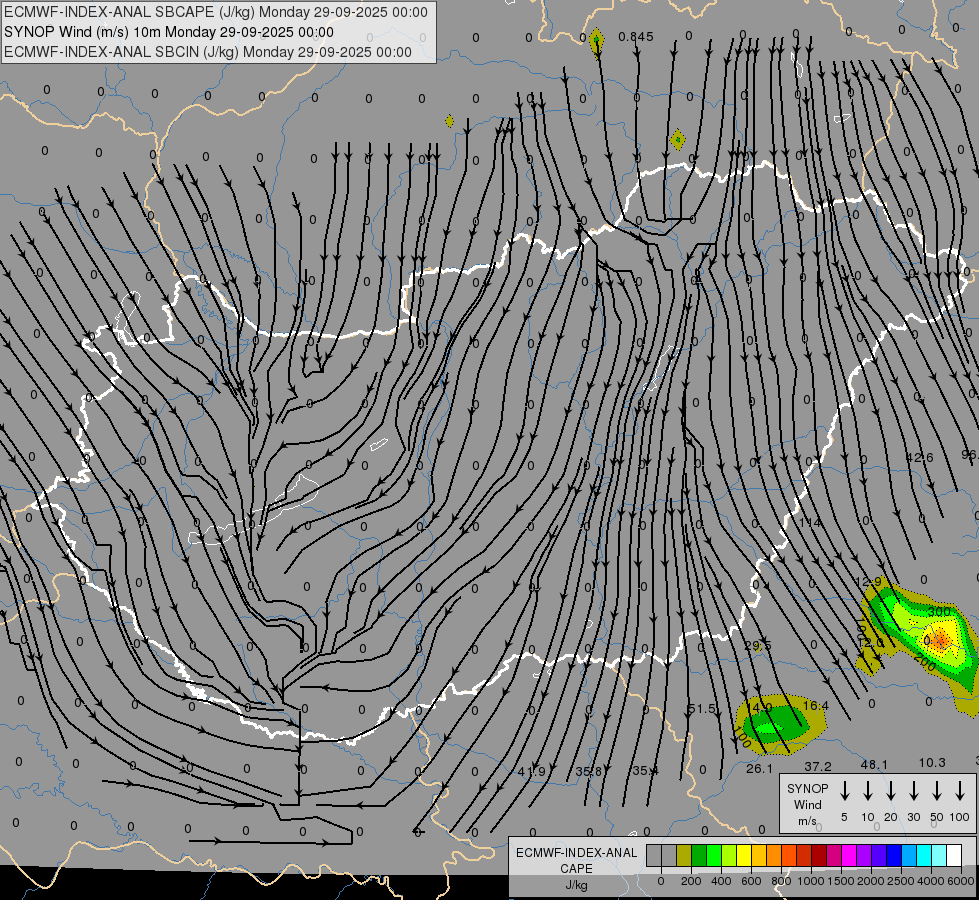
Task: Click the SYNOP Wind 10m title line
Action: tap(169, 32)
